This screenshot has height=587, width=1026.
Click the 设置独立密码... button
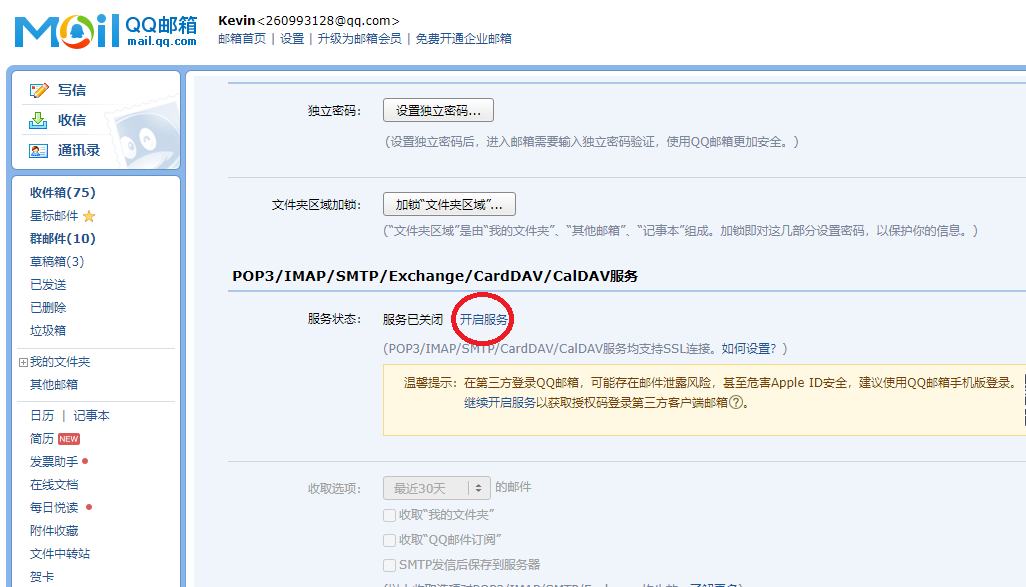(x=438, y=110)
